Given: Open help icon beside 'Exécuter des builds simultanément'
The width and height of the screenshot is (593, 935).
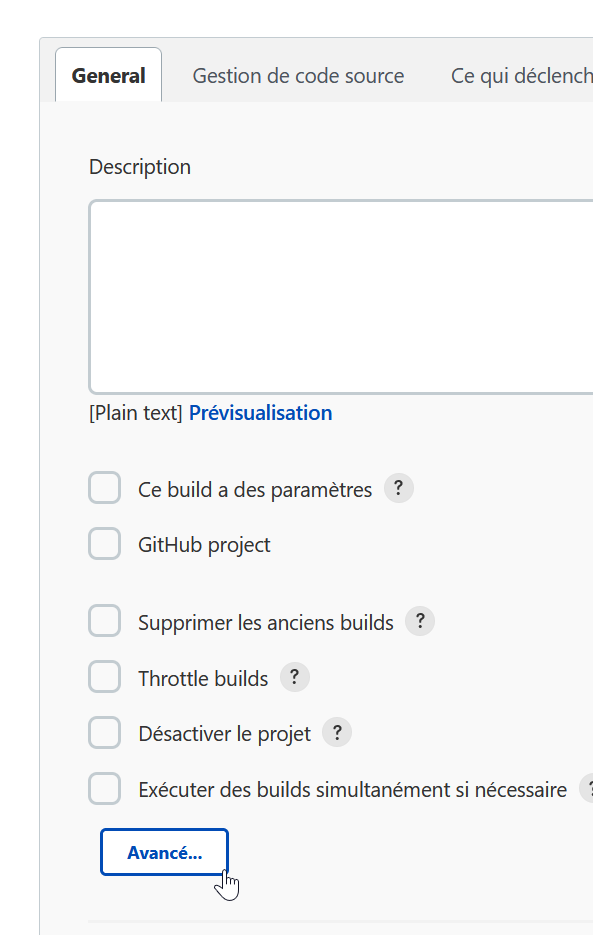Looking at the screenshot, I should point(587,788).
